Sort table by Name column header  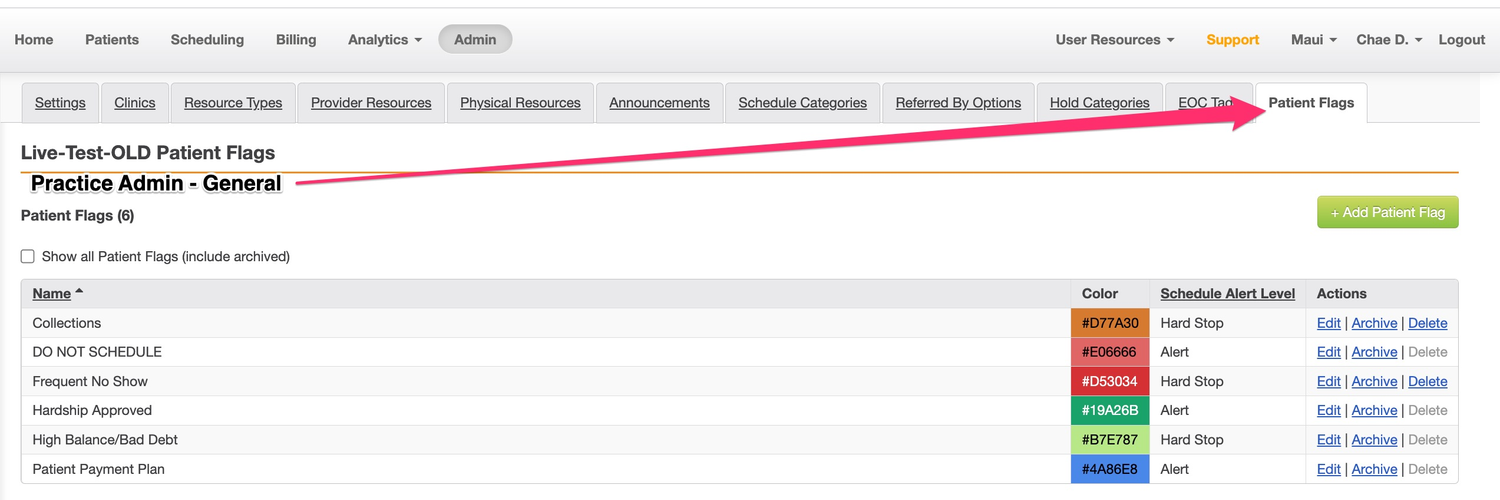coord(52,293)
